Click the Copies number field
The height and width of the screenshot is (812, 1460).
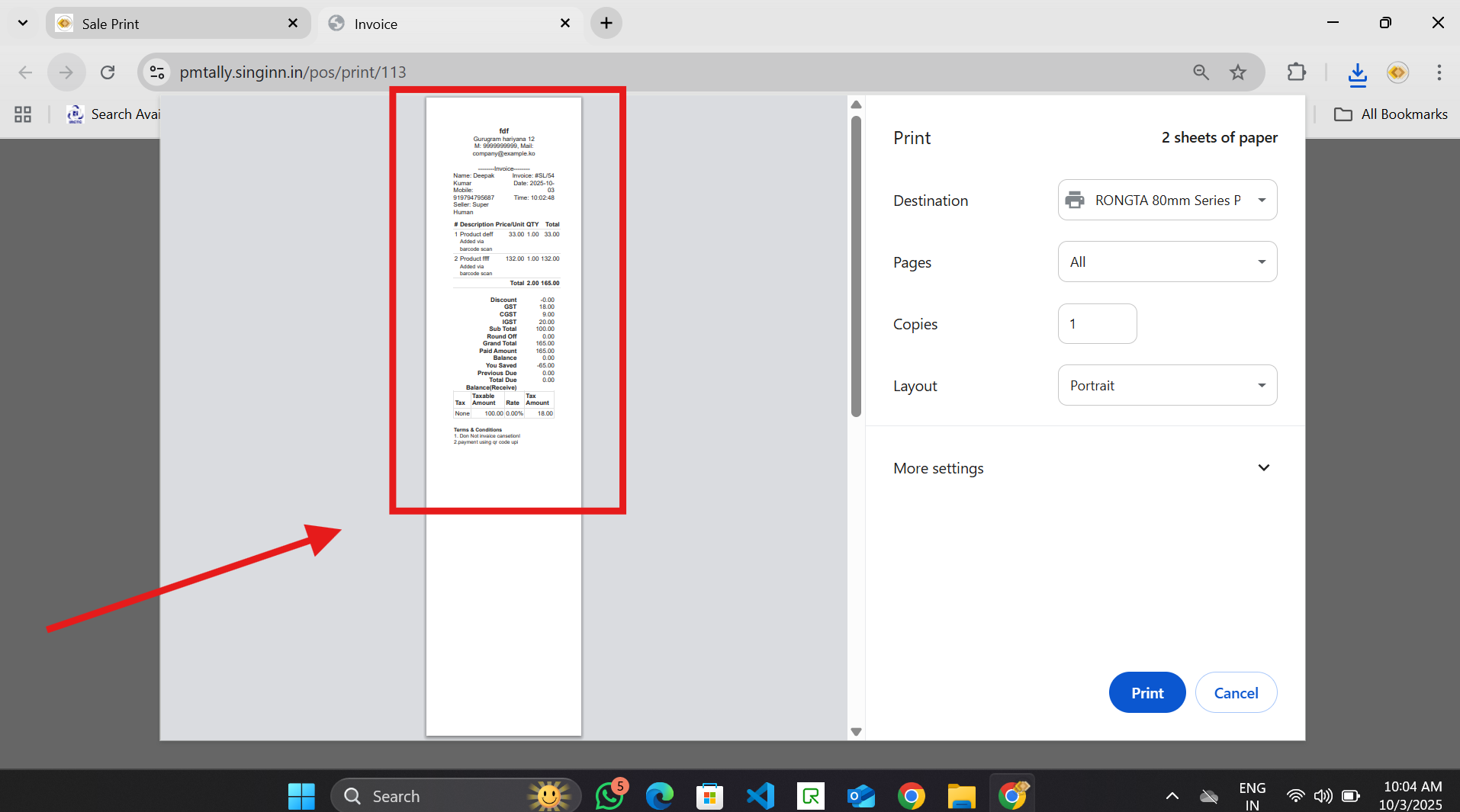(x=1097, y=324)
